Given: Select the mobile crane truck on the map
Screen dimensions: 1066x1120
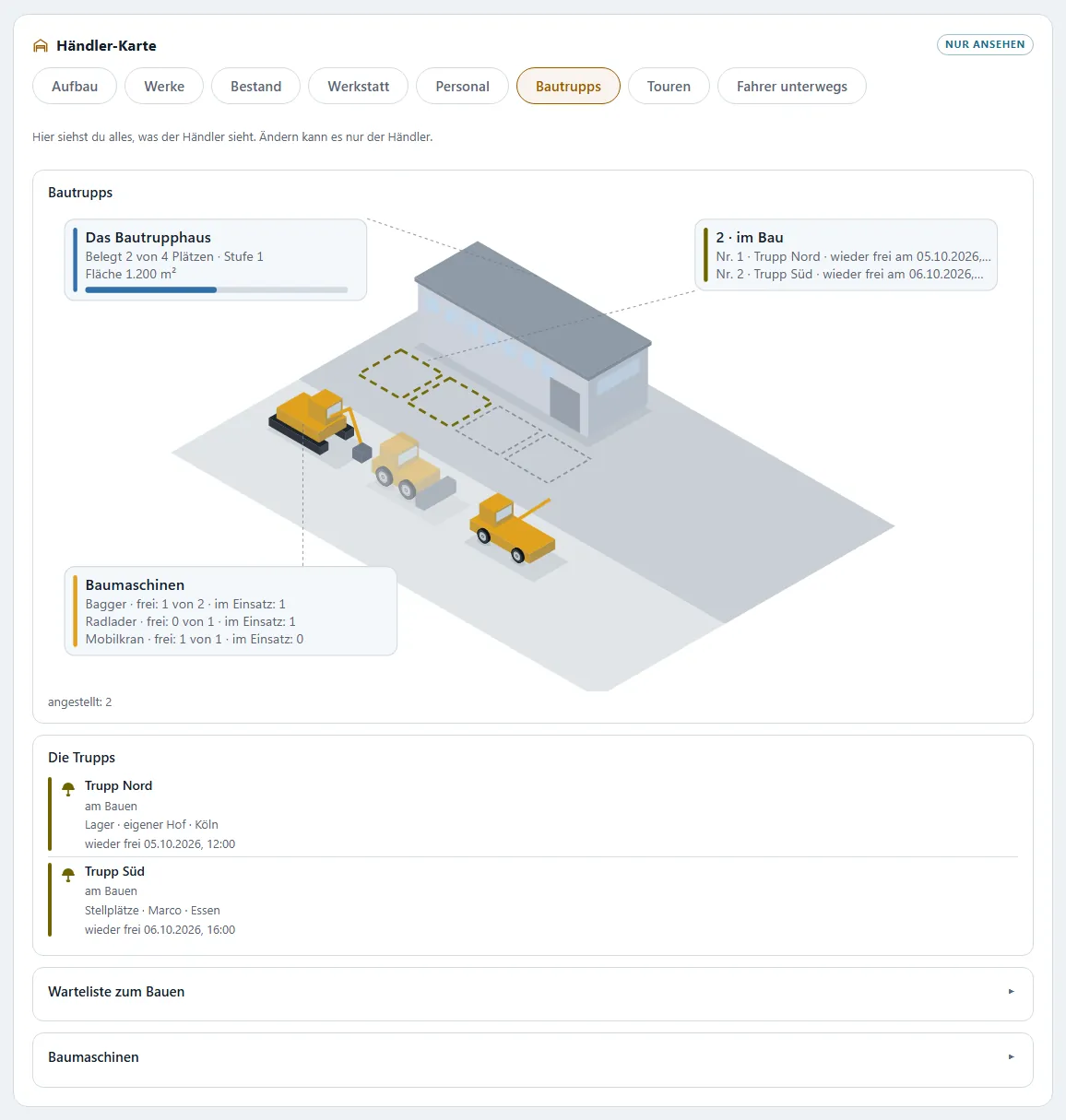Looking at the screenshot, I should click(x=513, y=528).
